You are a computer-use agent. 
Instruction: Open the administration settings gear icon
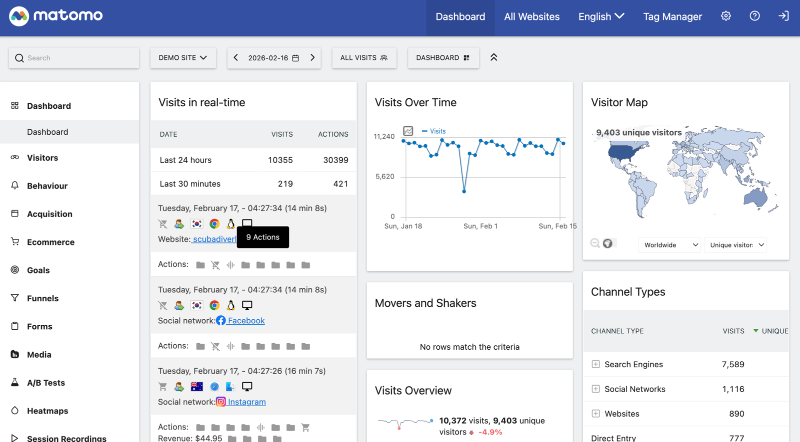click(726, 17)
